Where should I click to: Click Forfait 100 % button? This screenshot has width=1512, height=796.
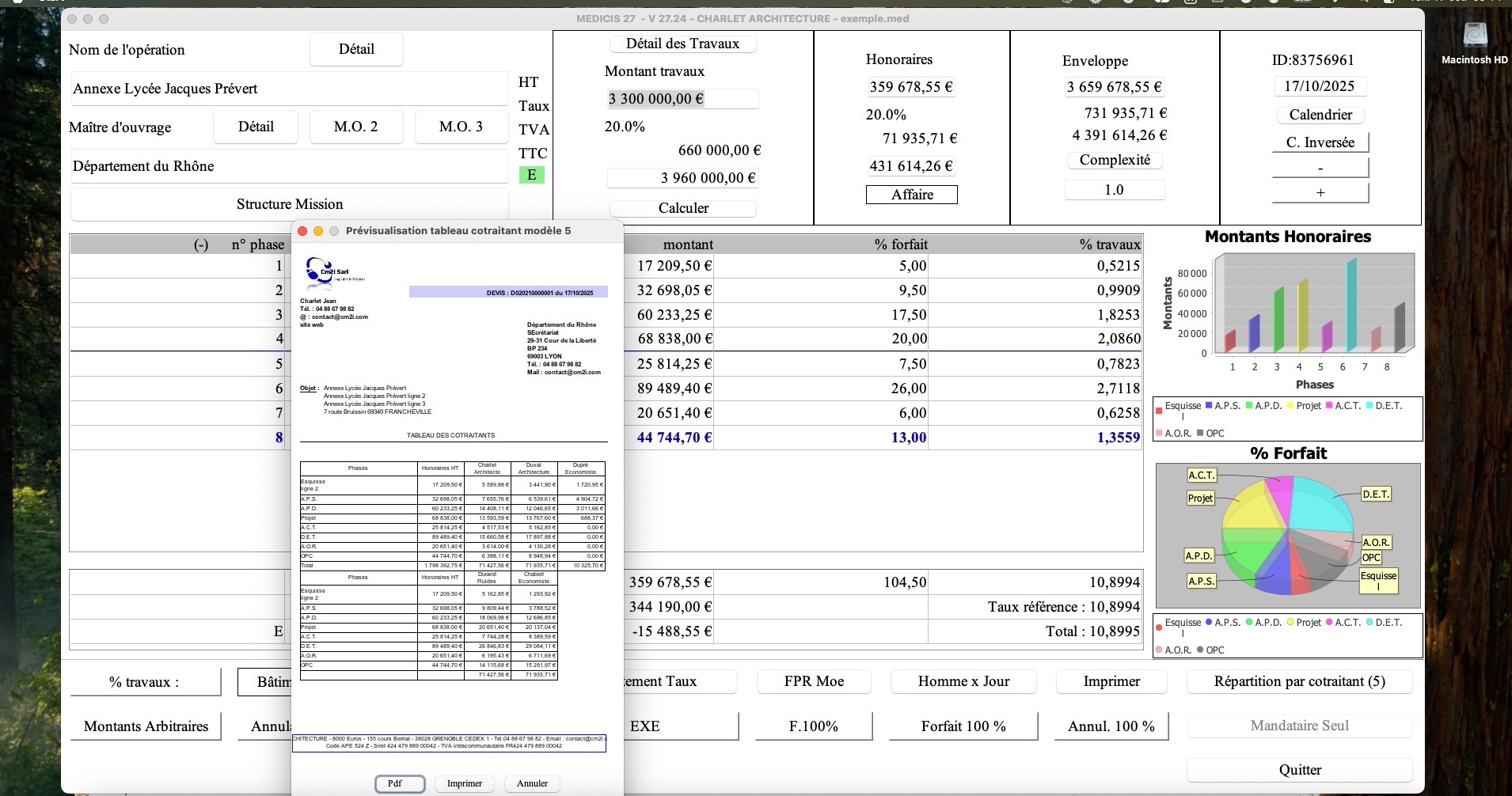click(x=963, y=726)
